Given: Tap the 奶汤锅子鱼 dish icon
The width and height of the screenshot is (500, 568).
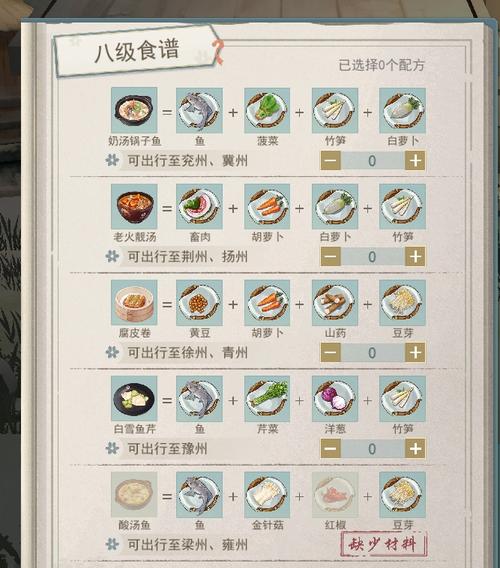Looking at the screenshot, I should (134, 110).
